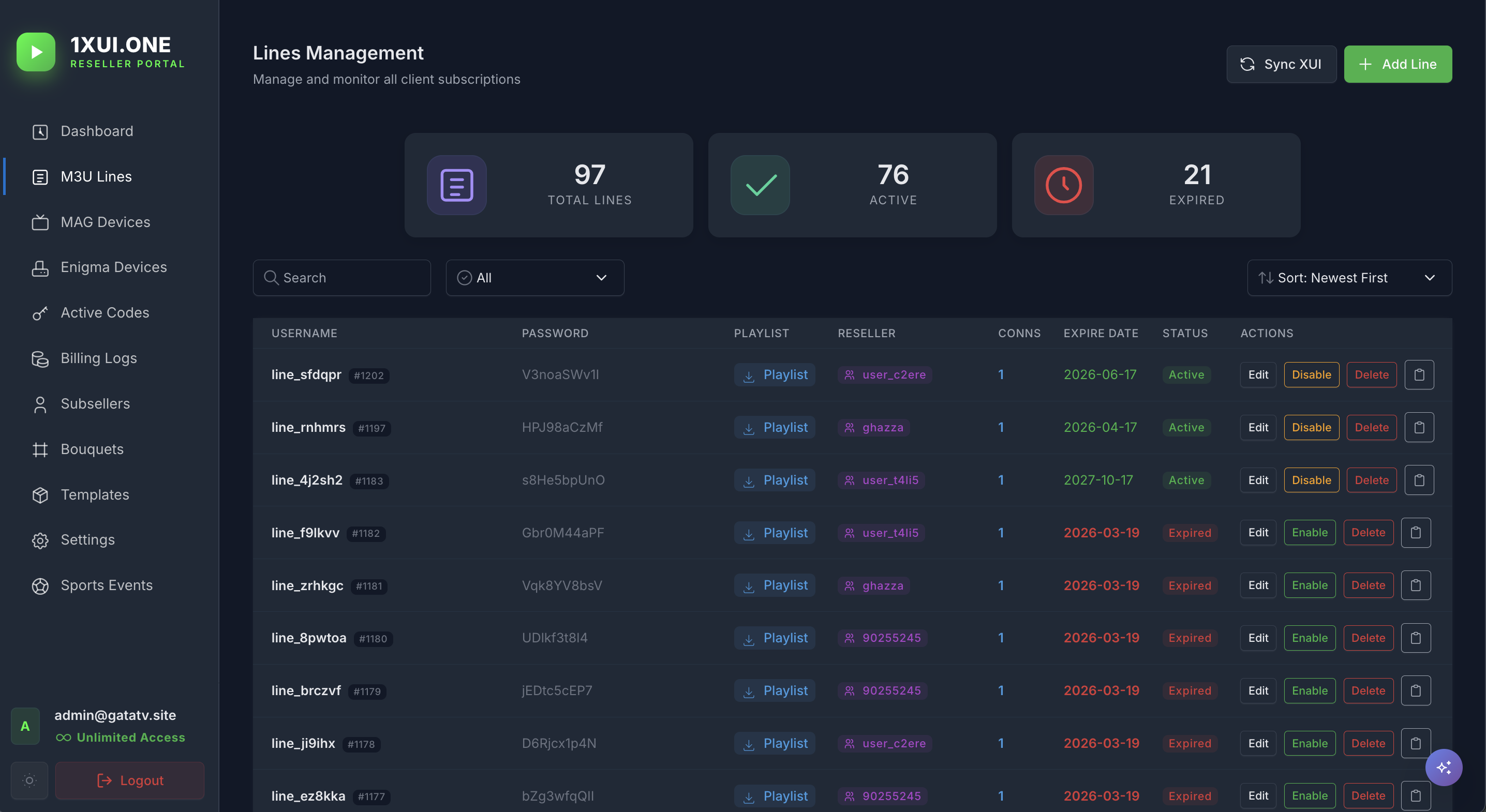Open Active Codes via the key icon
Screen dimensions: 1486x812
40,312
